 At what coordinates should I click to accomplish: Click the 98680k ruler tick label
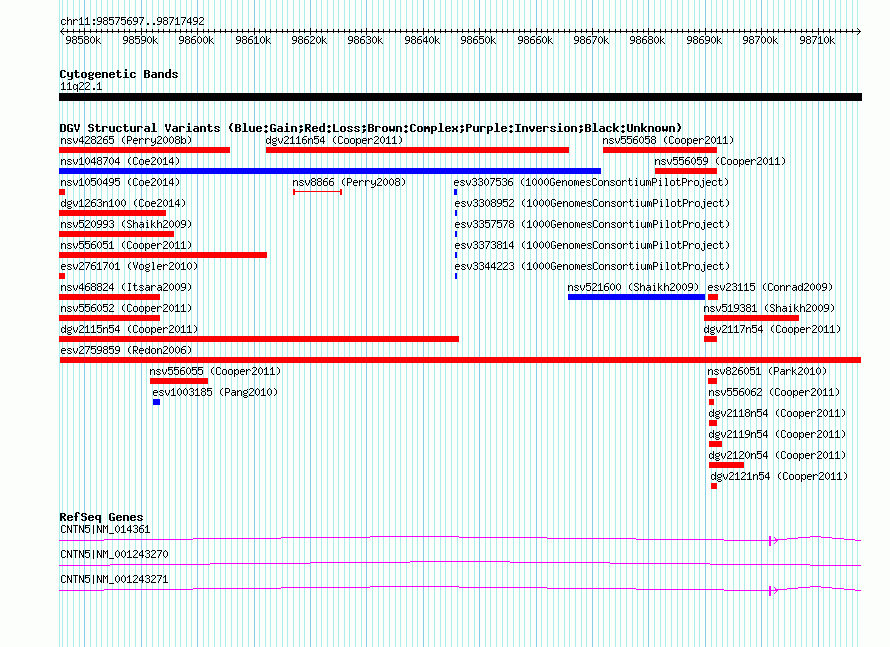(647, 40)
